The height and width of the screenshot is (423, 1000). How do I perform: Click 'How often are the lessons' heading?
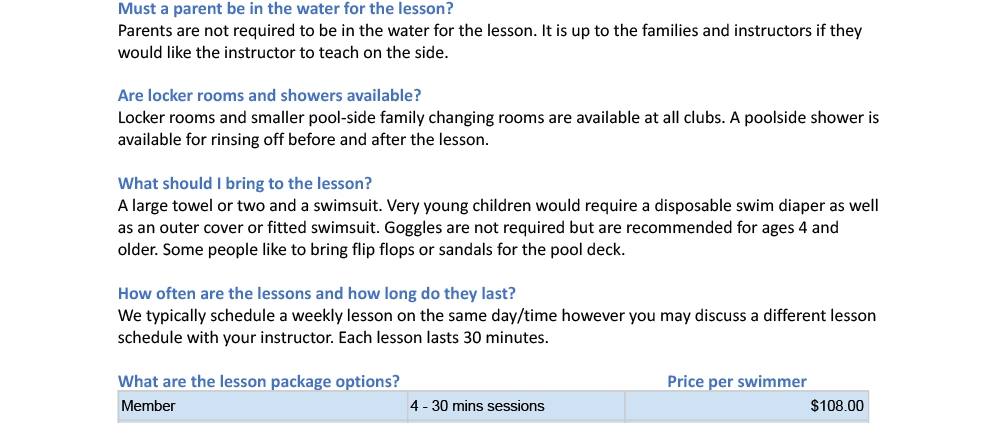316,293
